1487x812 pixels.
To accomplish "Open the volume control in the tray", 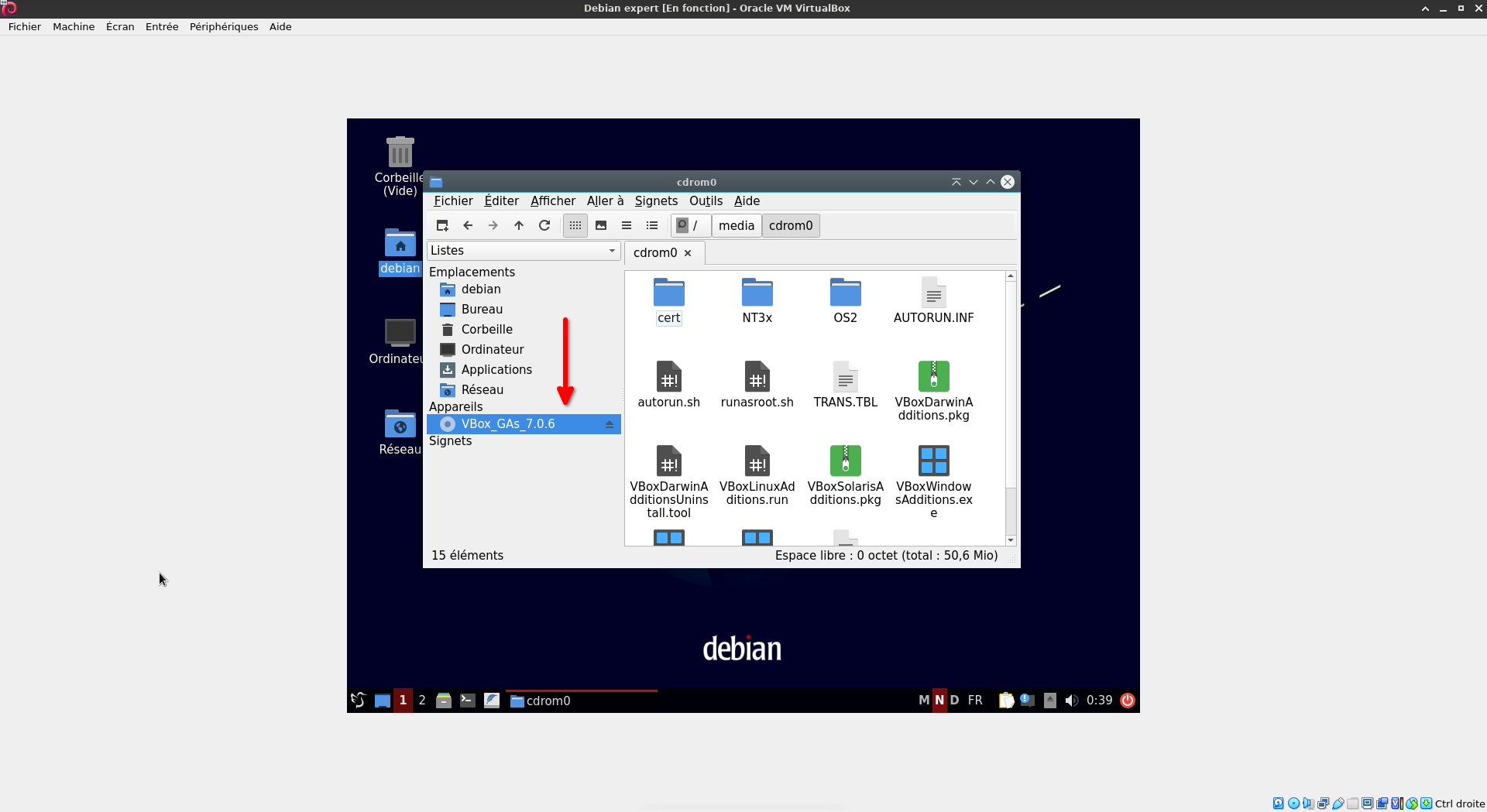I will (x=1072, y=701).
